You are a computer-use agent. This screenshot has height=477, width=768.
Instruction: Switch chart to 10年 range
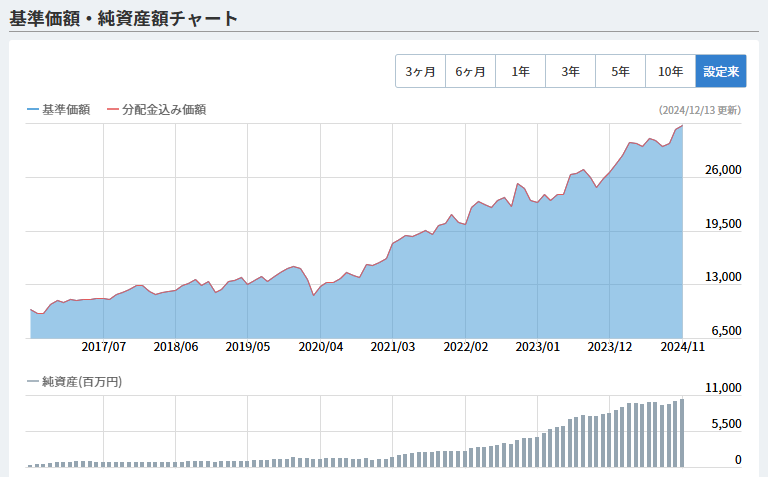(x=671, y=72)
